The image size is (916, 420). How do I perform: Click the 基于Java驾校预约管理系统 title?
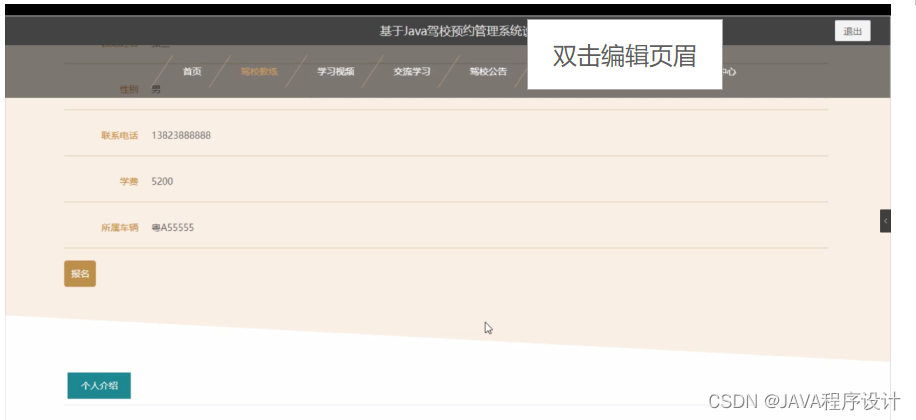(x=453, y=32)
